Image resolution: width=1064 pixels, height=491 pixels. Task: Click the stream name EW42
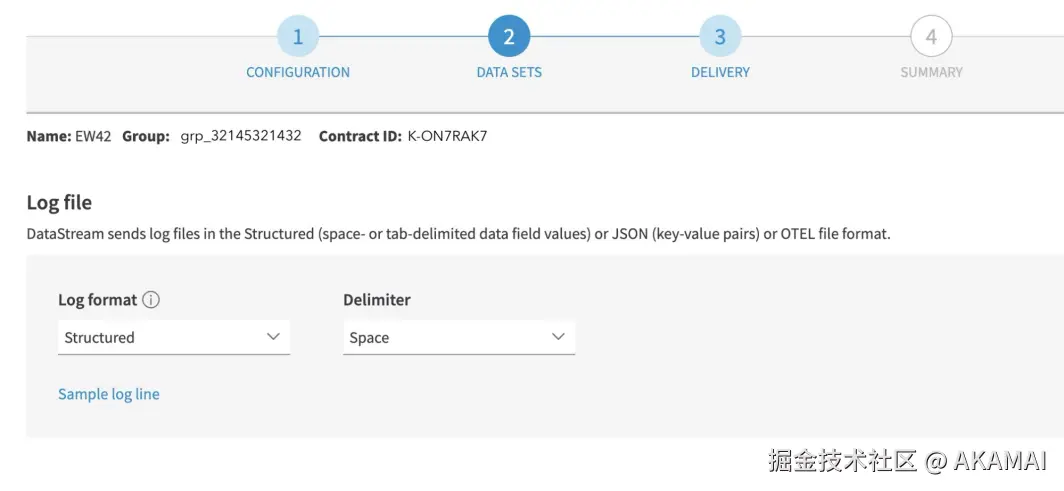pyautogui.click(x=93, y=136)
